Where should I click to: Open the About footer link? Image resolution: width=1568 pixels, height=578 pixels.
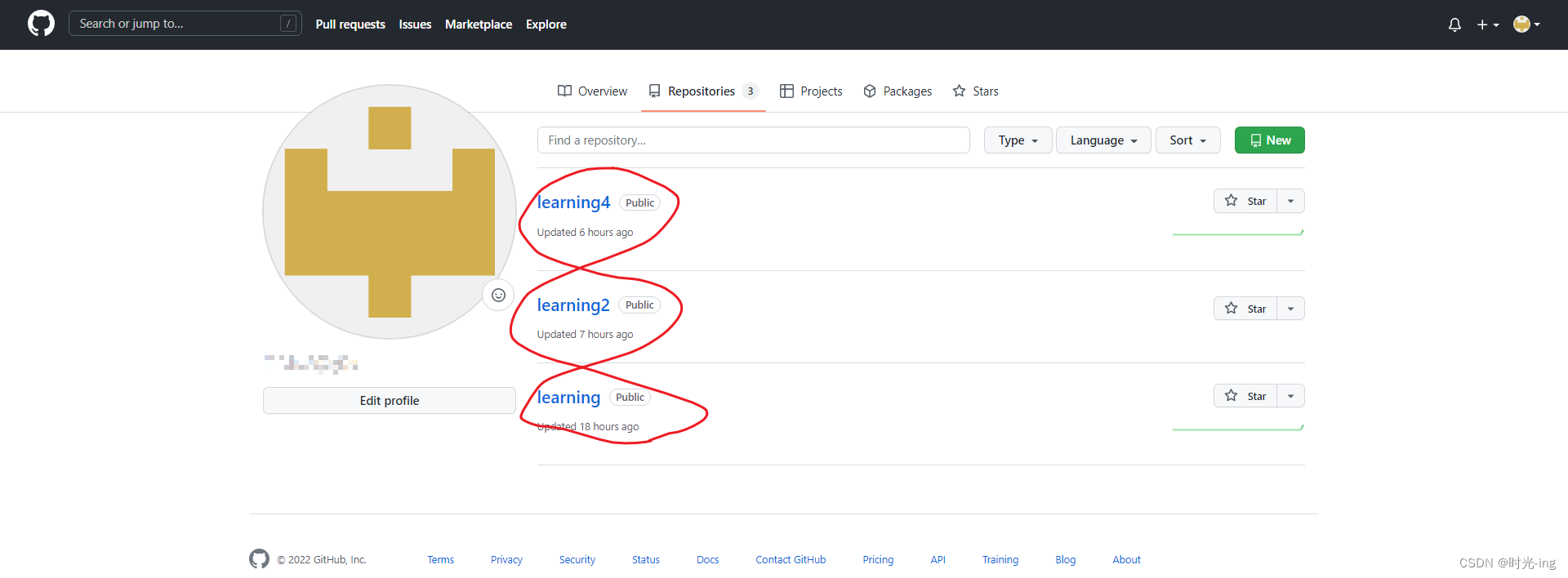pos(1127,560)
